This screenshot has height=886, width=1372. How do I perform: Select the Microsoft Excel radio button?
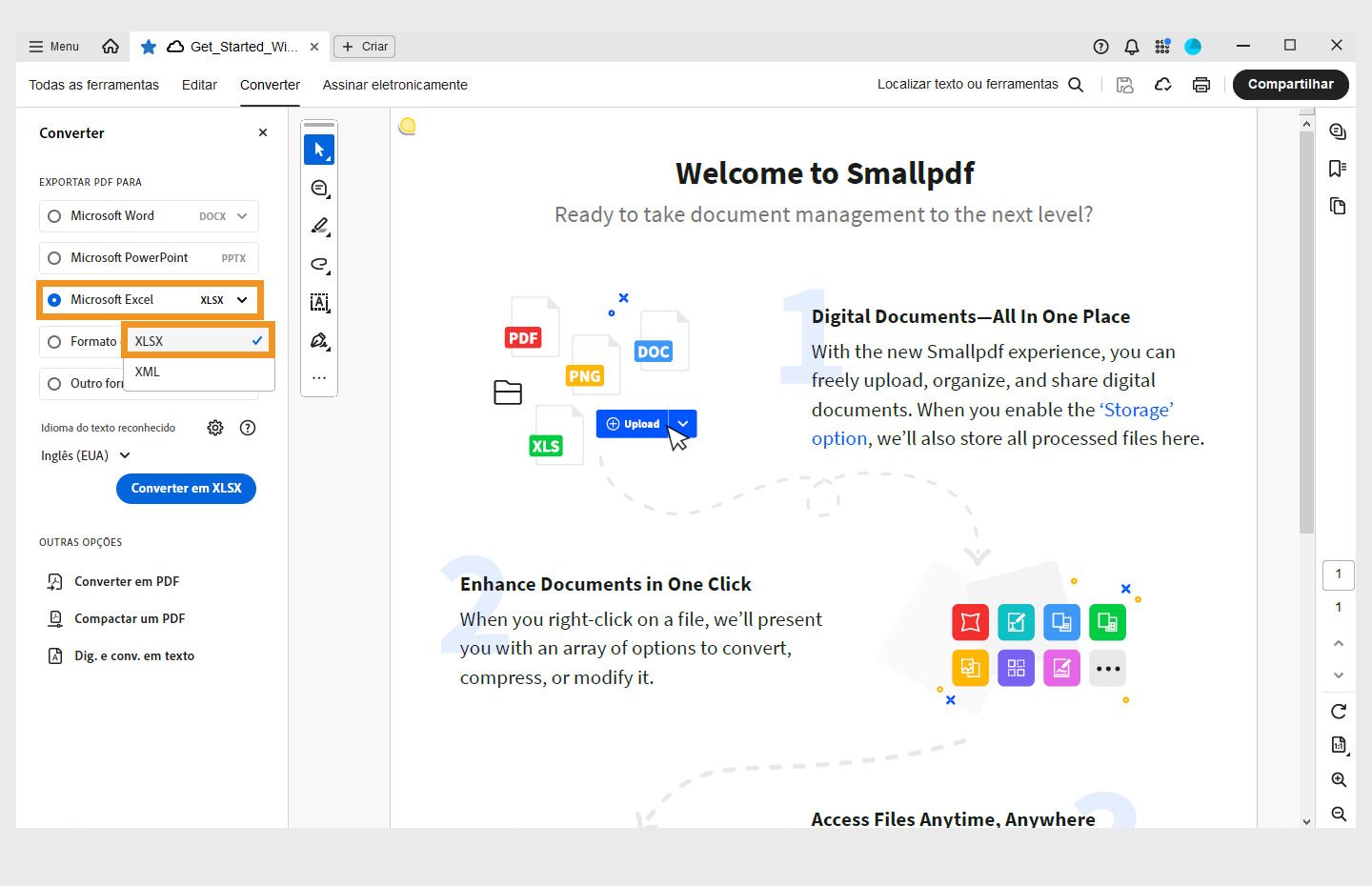54,300
